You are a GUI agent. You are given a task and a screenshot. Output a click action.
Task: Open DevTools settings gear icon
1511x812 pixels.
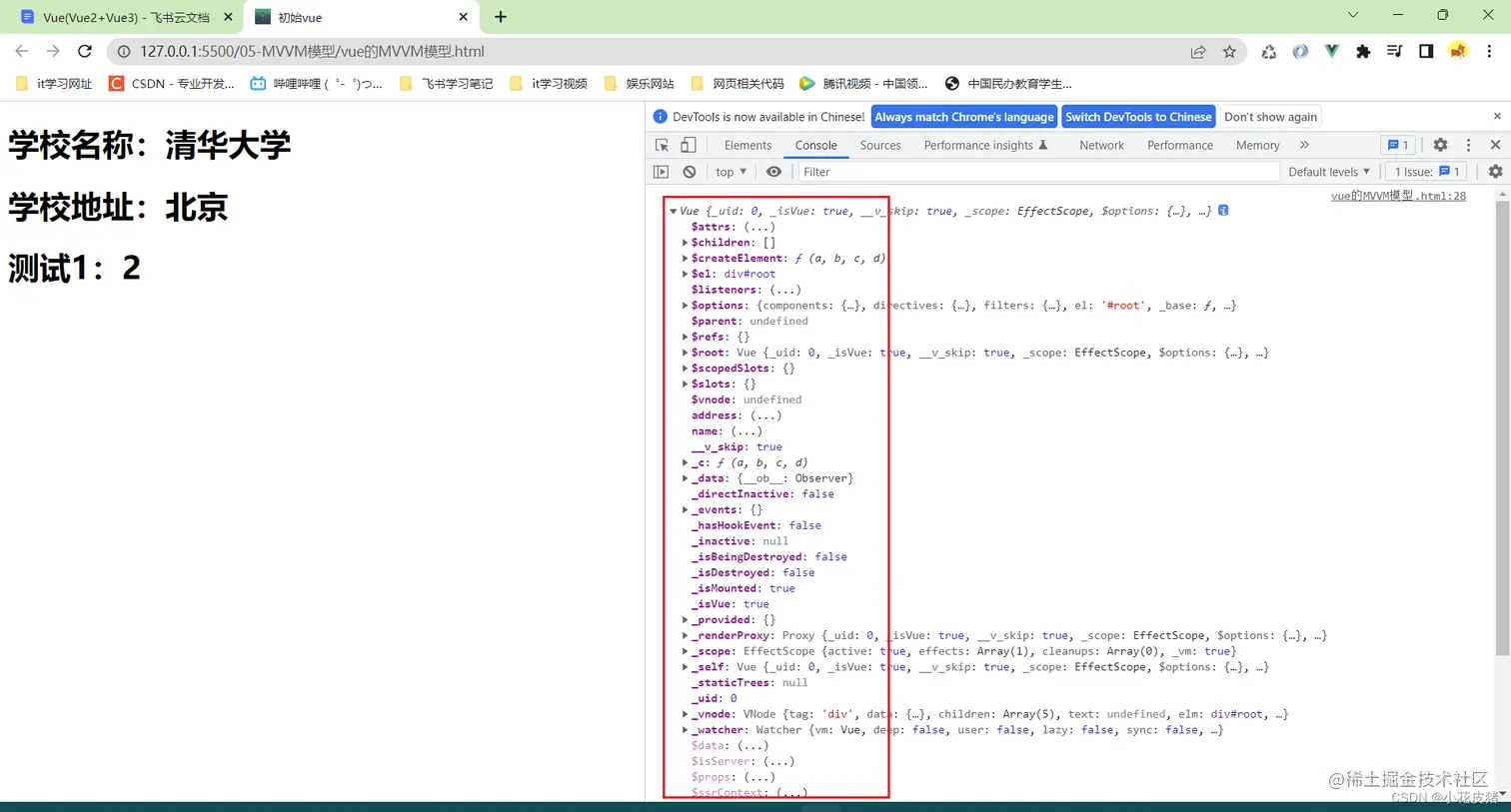(x=1440, y=145)
